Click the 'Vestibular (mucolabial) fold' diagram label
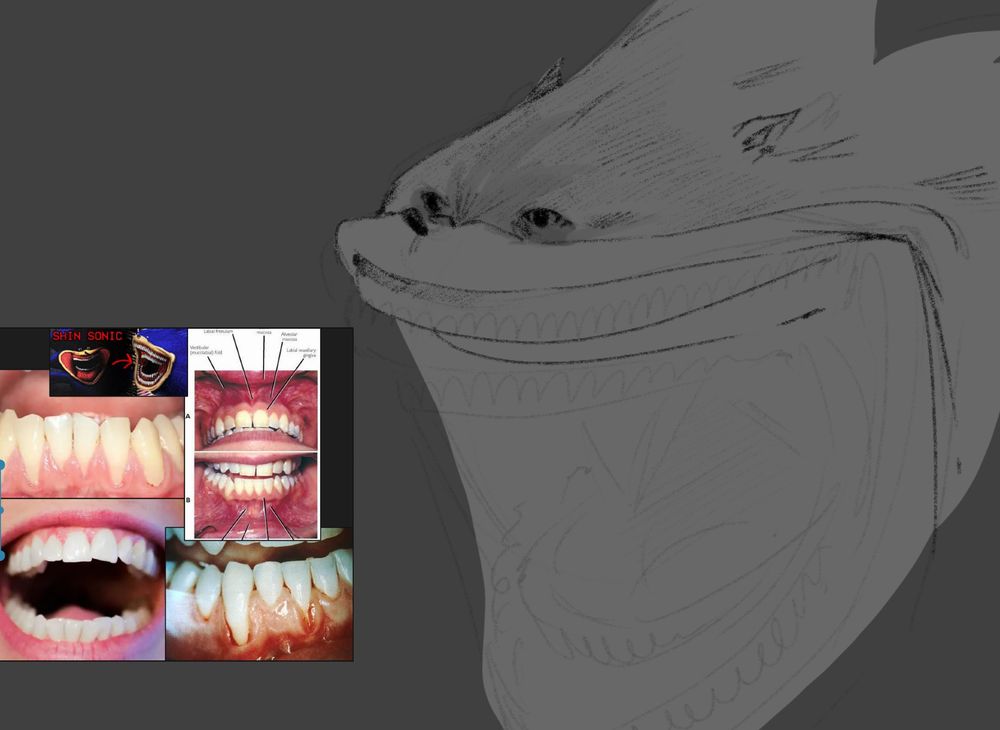The width and height of the screenshot is (1000, 730). pyautogui.click(x=206, y=351)
